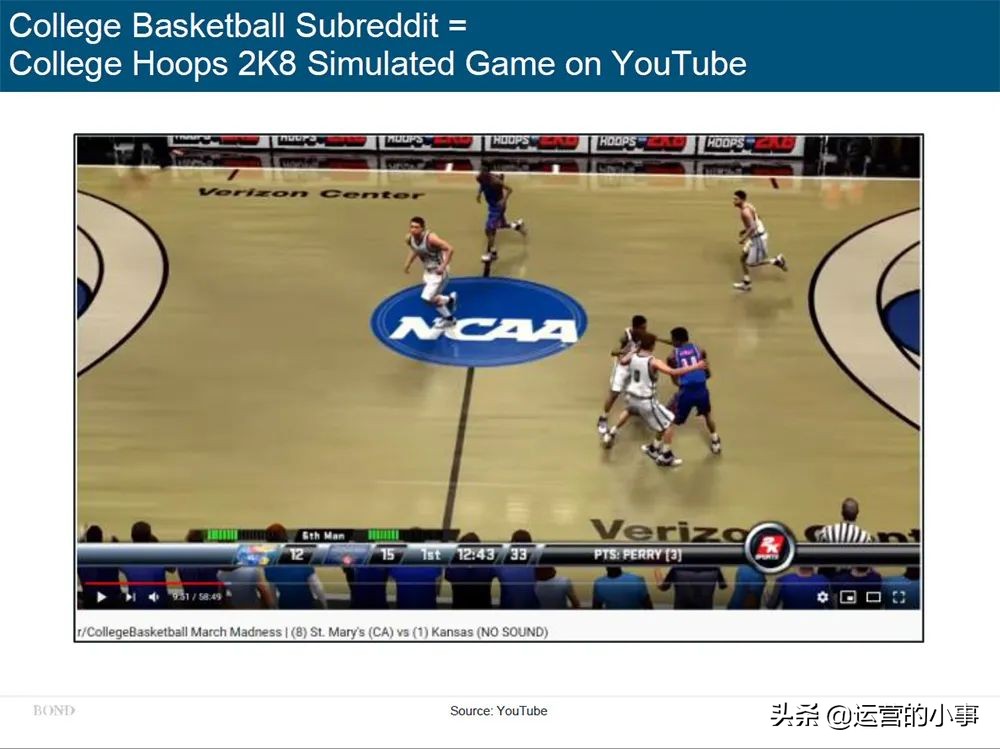
Task: Click the St. Mary's score of 15
Action: click(x=387, y=554)
